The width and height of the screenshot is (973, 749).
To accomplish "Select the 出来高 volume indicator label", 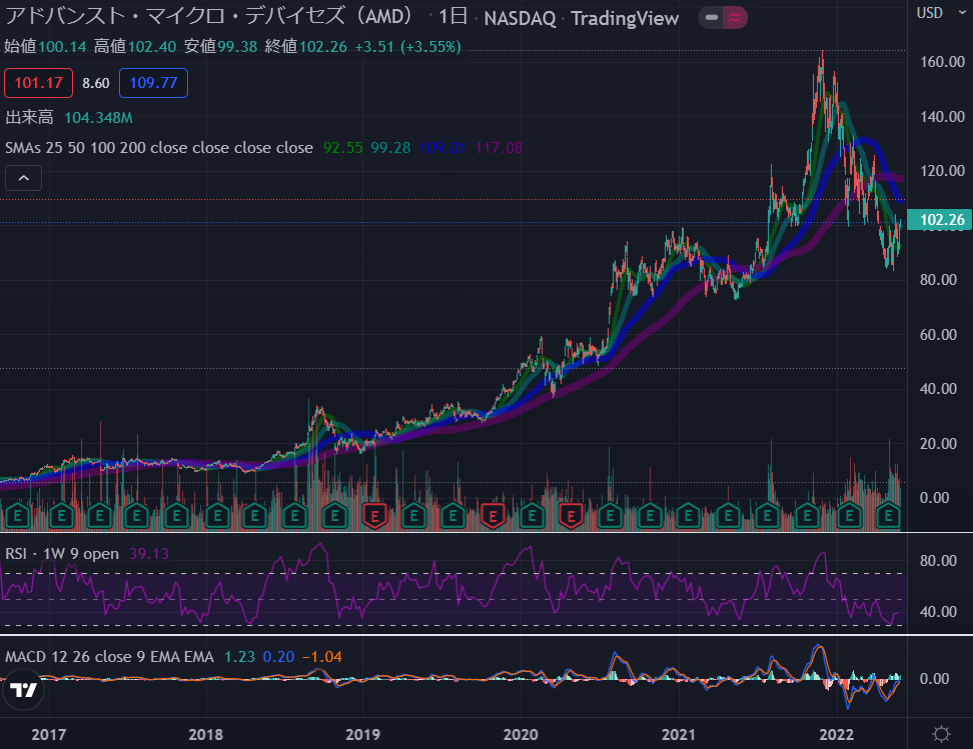I will pos(29,117).
